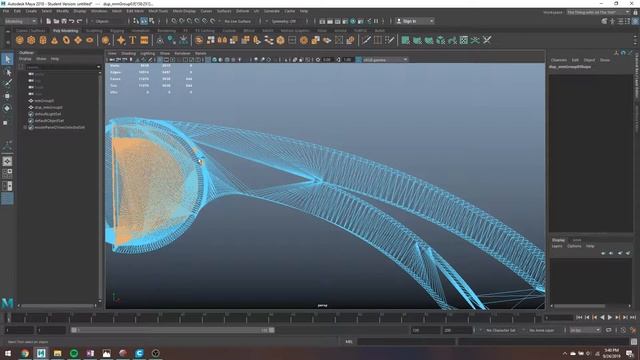Image resolution: width=640 pixels, height=360 pixels.
Task: Click the Mirror shelf icon
Action: (x=222, y=40)
